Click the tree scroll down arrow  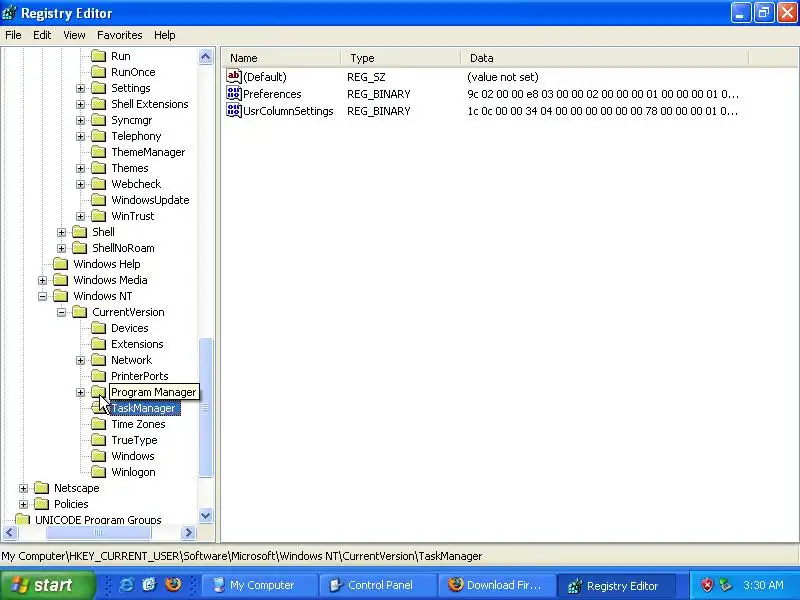tap(206, 515)
